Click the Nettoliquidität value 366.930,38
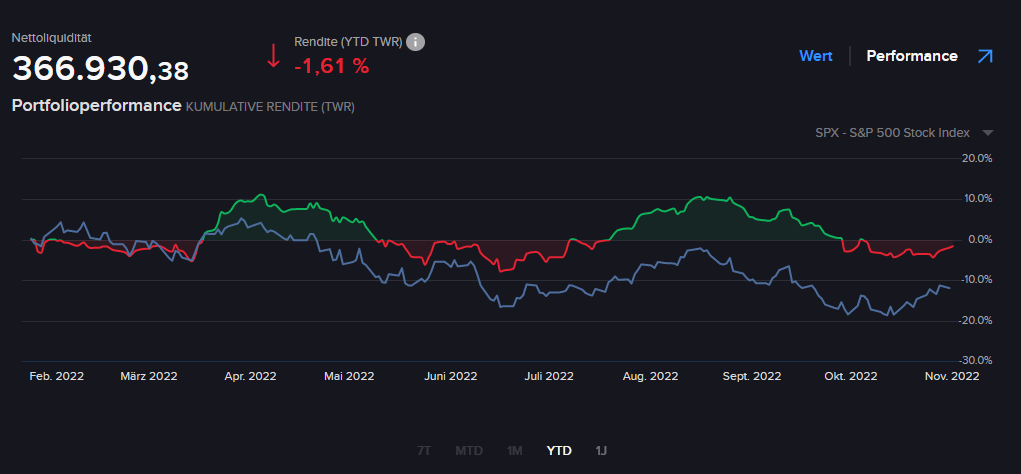The height and width of the screenshot is (474, 1021). (x=100, y=69)
